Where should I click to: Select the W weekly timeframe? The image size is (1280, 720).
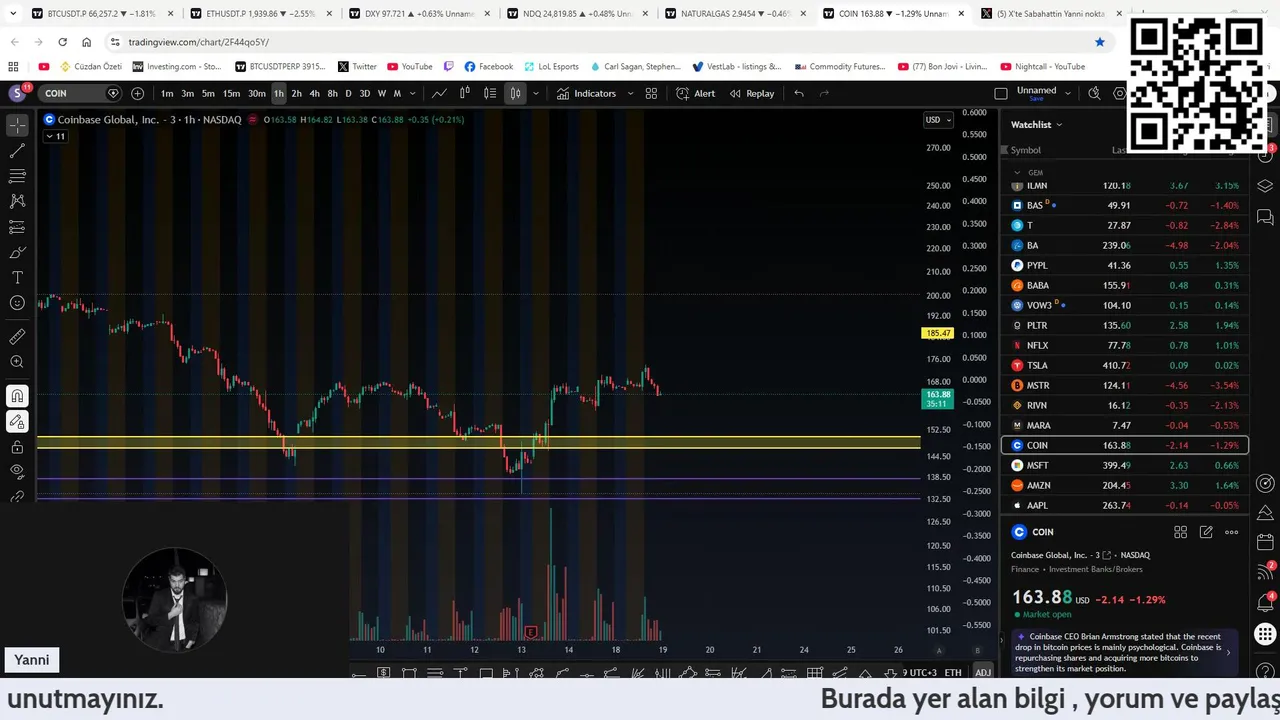381,93
